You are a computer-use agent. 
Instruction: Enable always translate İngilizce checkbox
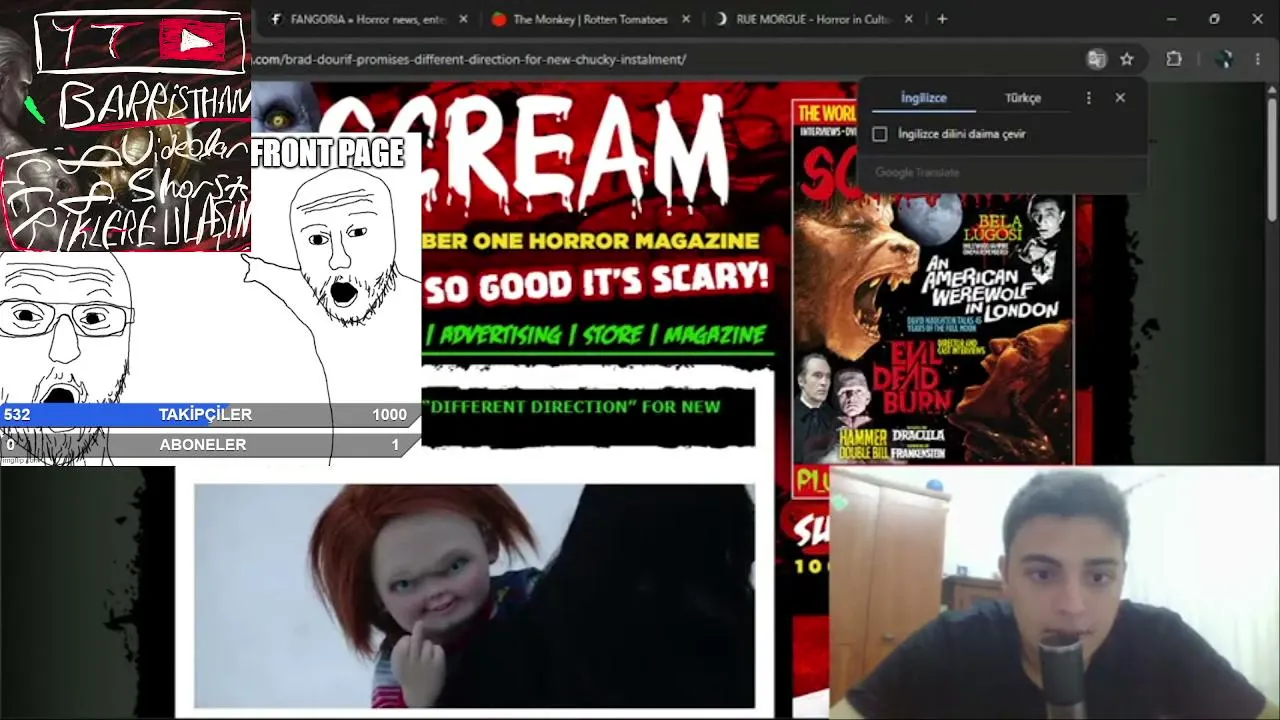(880, 134)
